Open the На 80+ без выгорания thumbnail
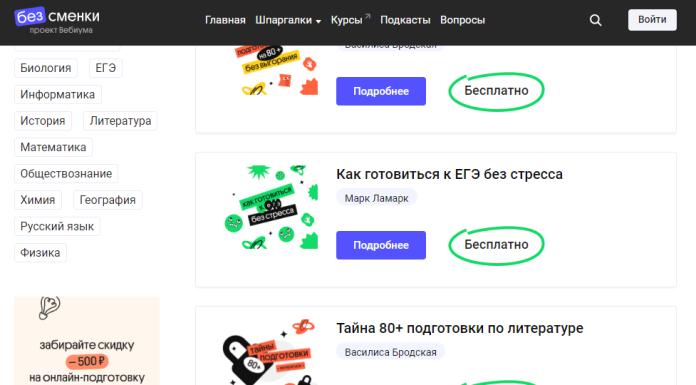Viewport: 696px width, 385px height. point(276,70)
